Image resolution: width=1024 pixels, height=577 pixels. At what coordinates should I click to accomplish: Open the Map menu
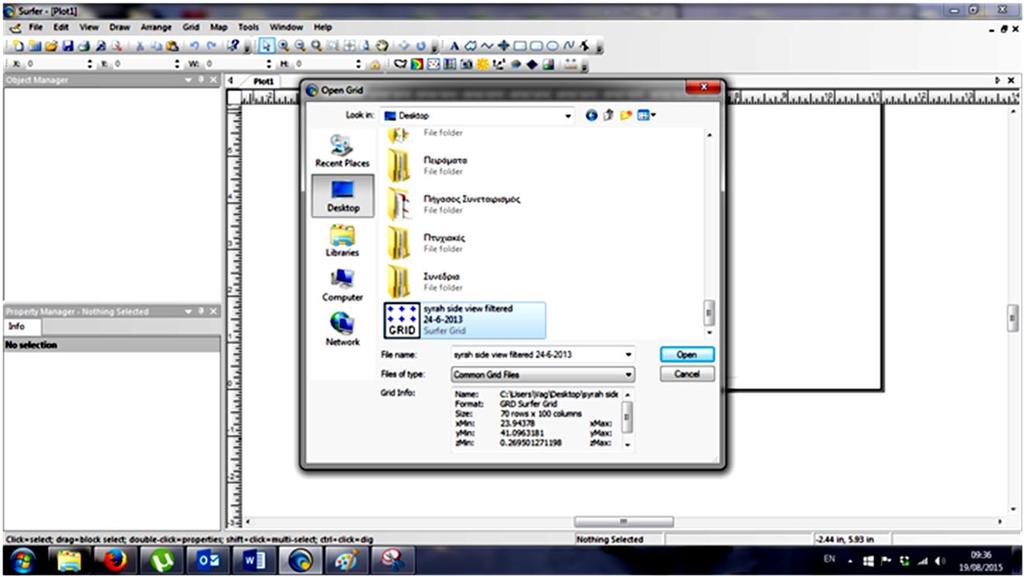(218, 27)
